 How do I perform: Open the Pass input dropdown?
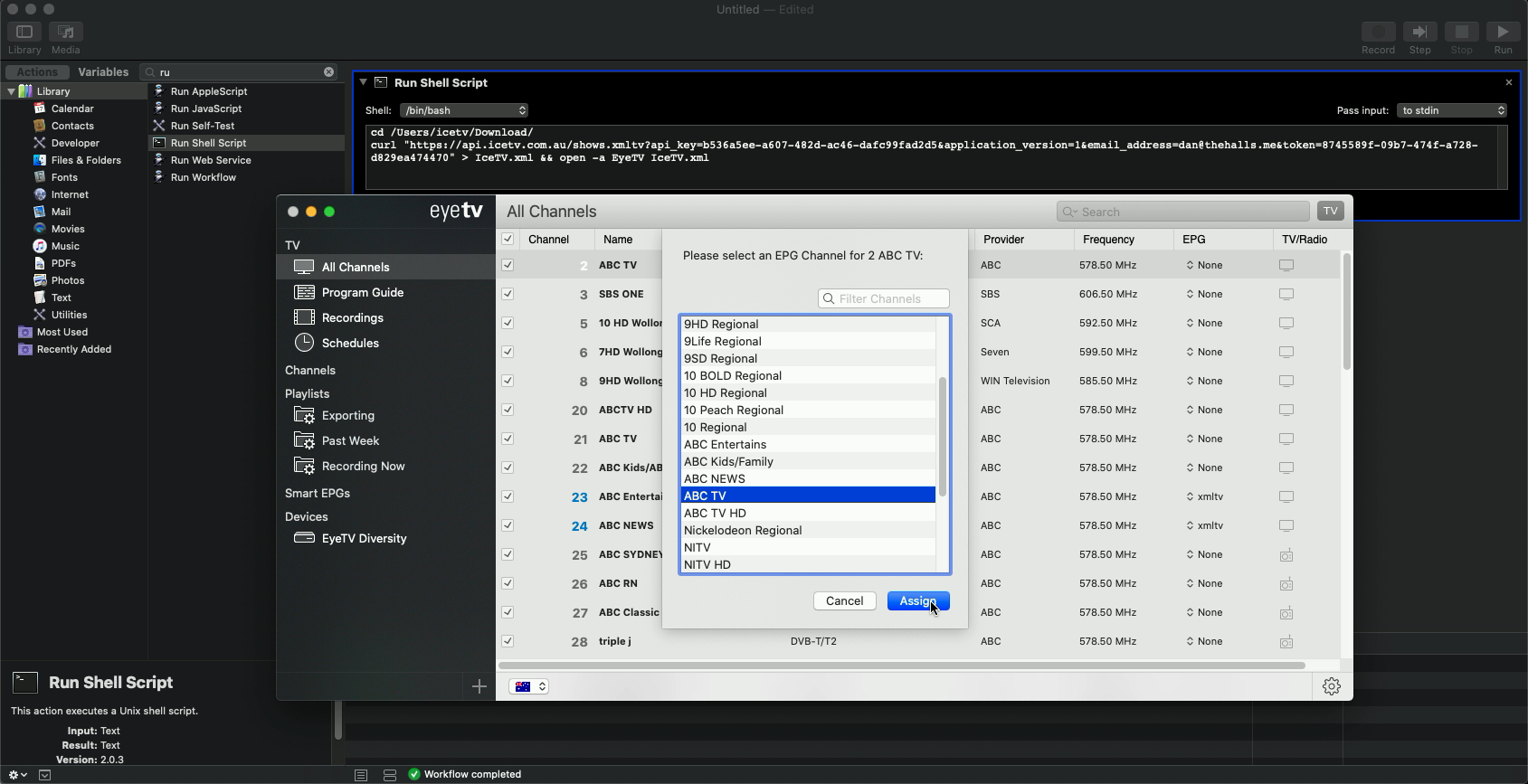[1452, 110]
